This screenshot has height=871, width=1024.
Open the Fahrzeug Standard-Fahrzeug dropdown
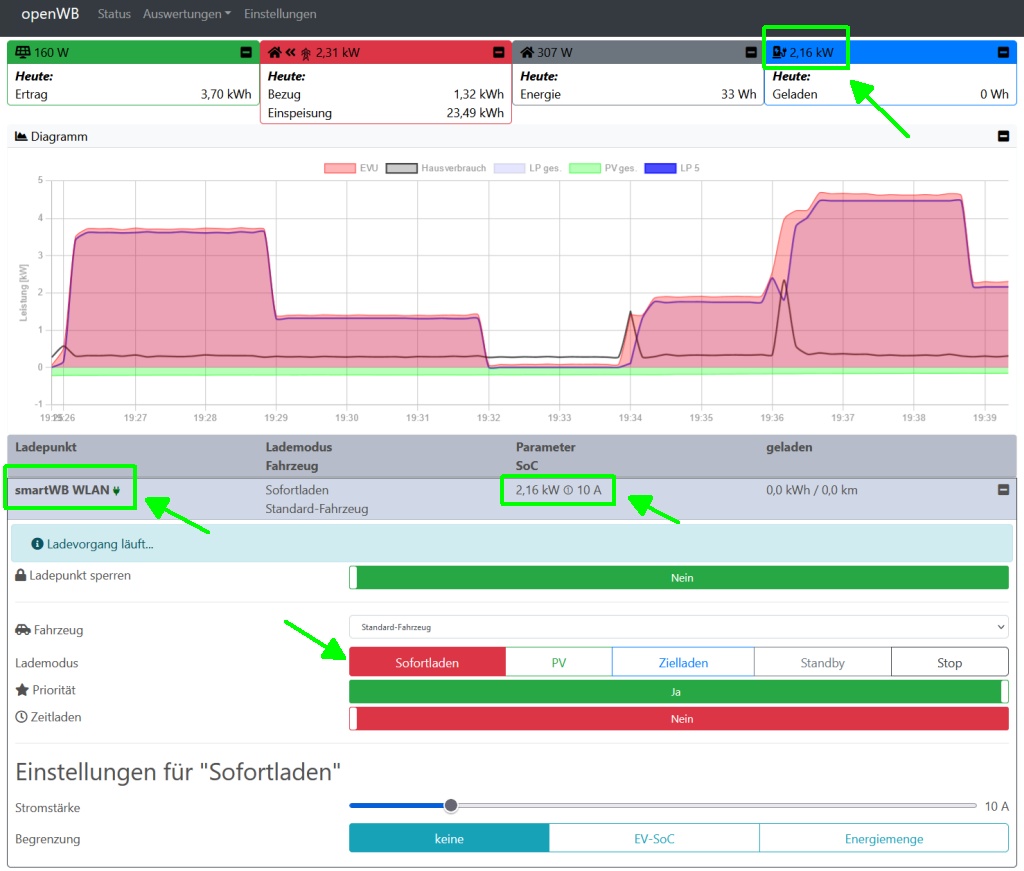click(678, 627)
